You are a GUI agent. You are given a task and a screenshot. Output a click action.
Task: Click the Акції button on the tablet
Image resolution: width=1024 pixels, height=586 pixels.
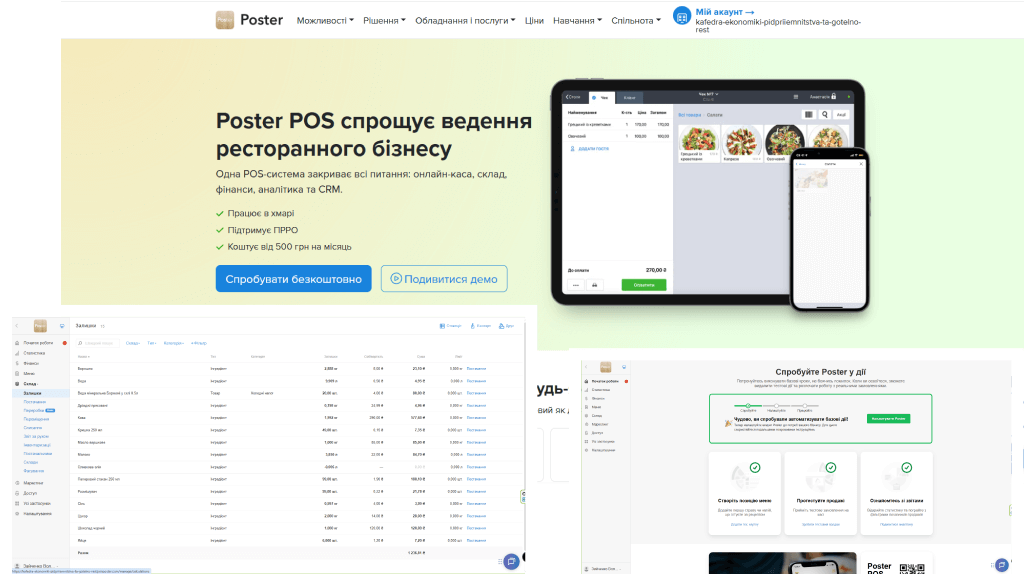pos(841,114)
